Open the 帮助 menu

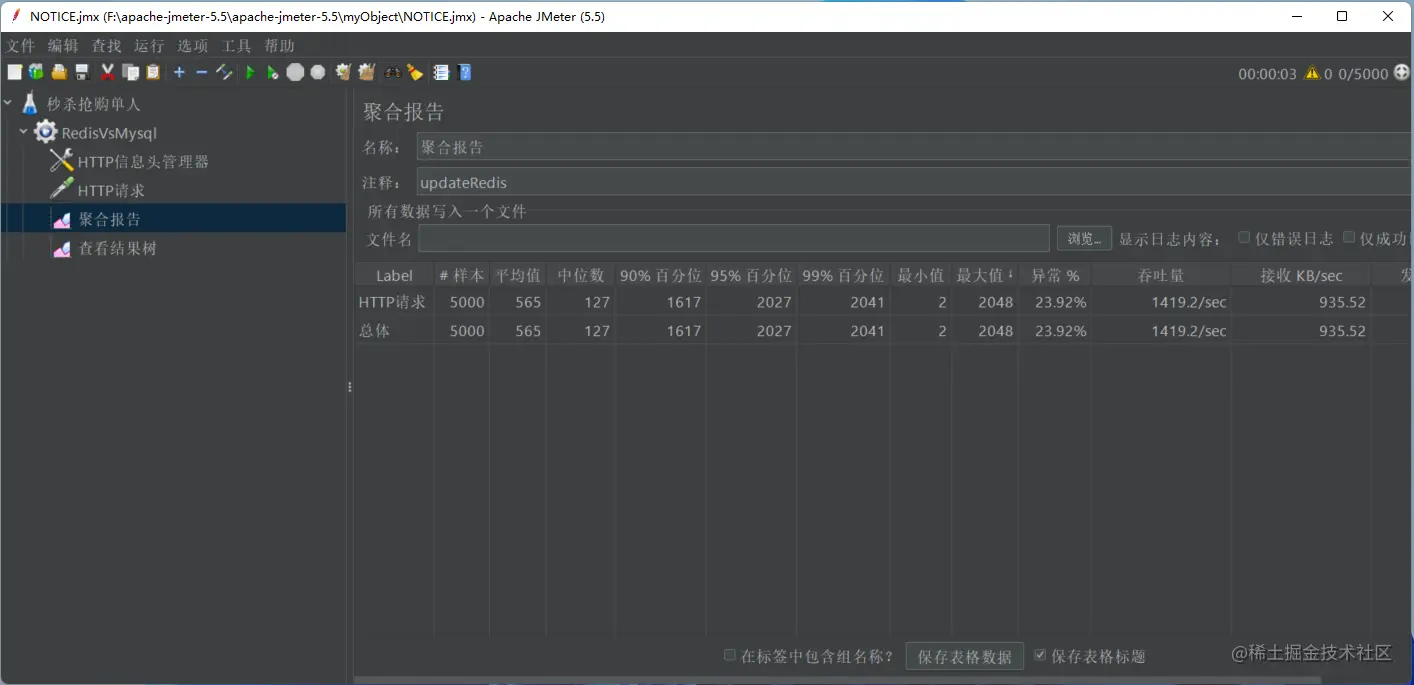pyautogui.click(x=279, y=46)
